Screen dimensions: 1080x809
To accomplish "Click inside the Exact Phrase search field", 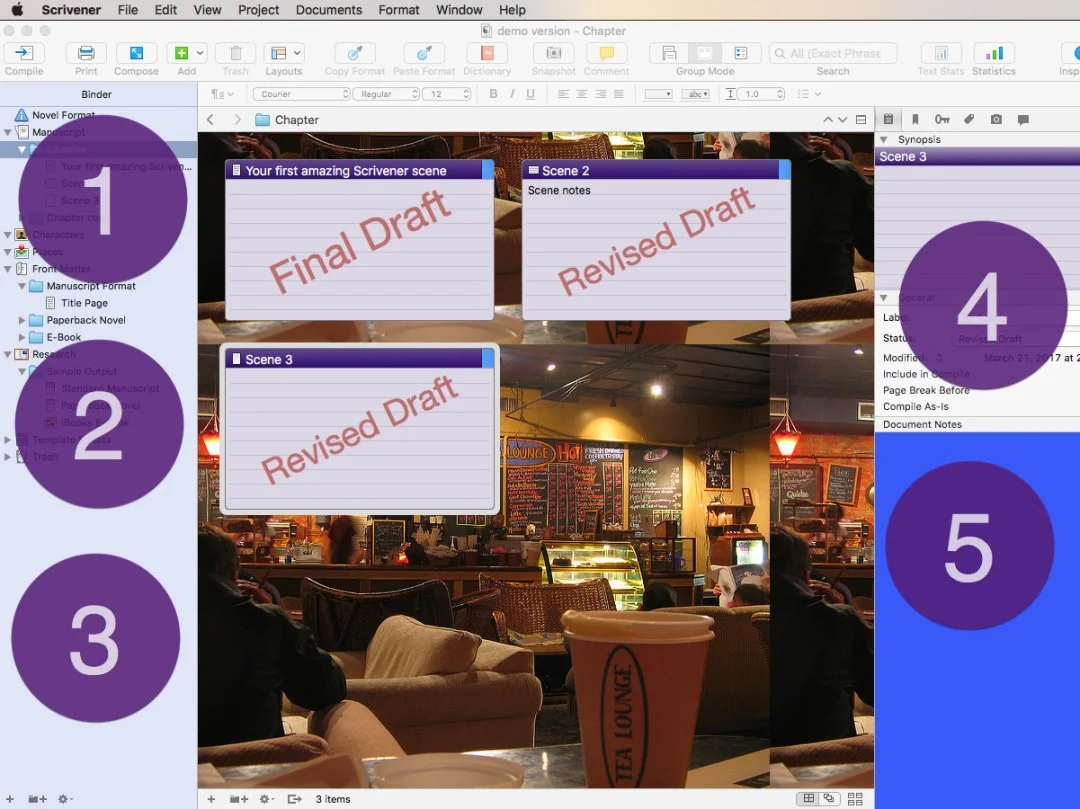I will [833, 52].
